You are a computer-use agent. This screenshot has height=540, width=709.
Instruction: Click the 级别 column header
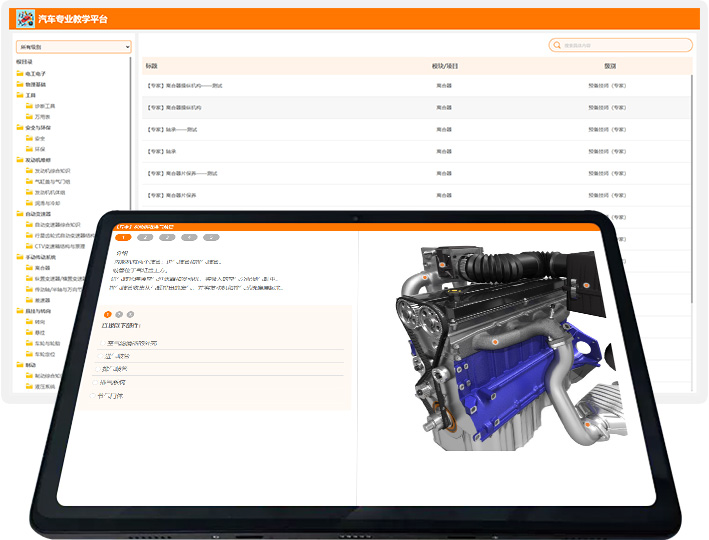pos(610,66)
